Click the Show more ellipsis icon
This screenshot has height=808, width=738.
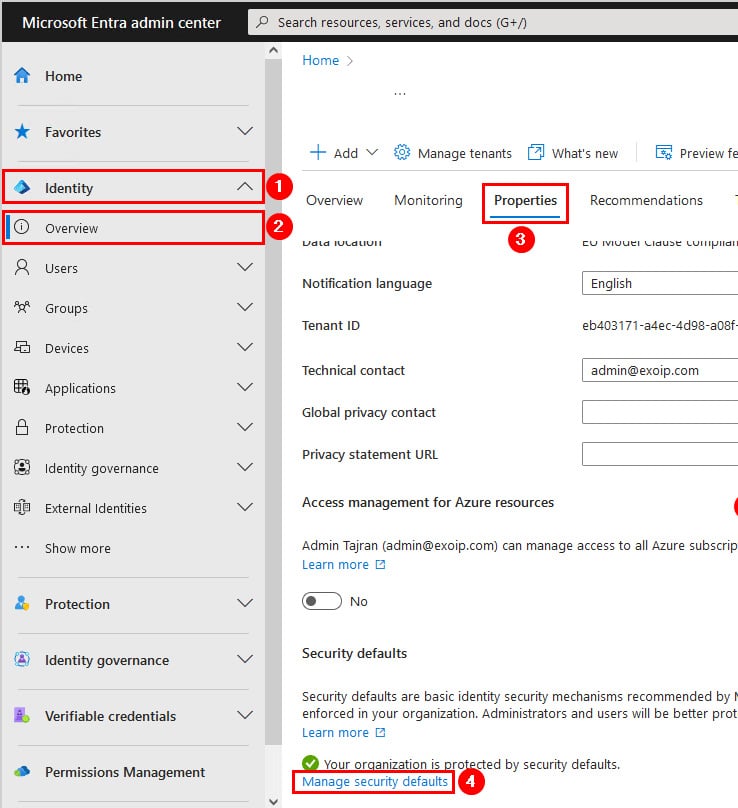(x=22, y=547)
